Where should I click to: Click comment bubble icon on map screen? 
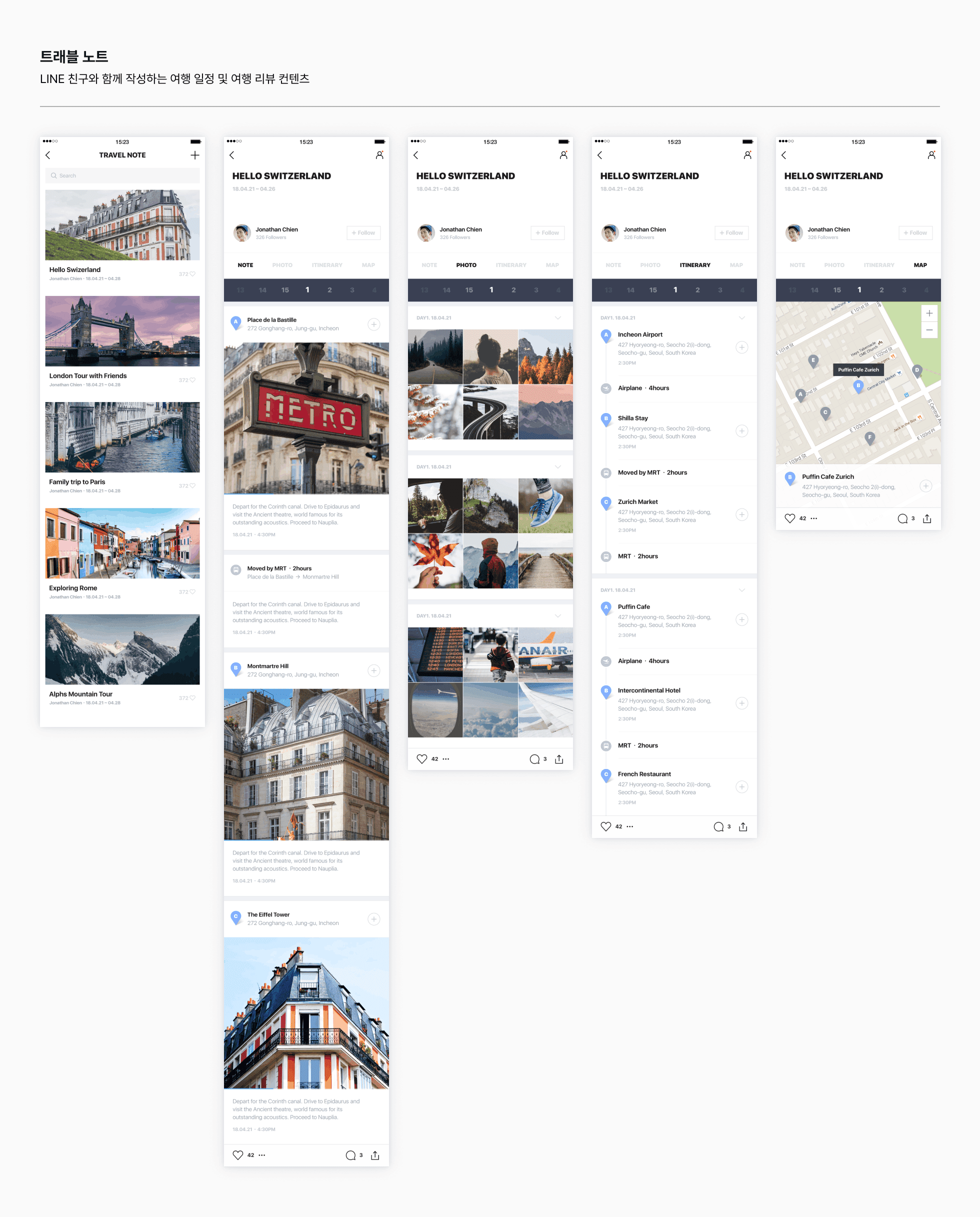[x=902, y=518]
